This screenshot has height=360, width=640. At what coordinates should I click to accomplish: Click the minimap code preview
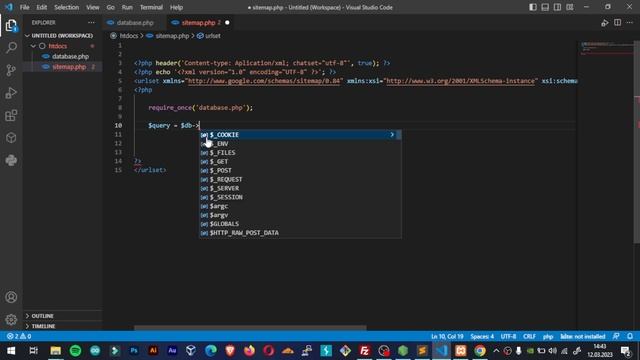(607, 48)
